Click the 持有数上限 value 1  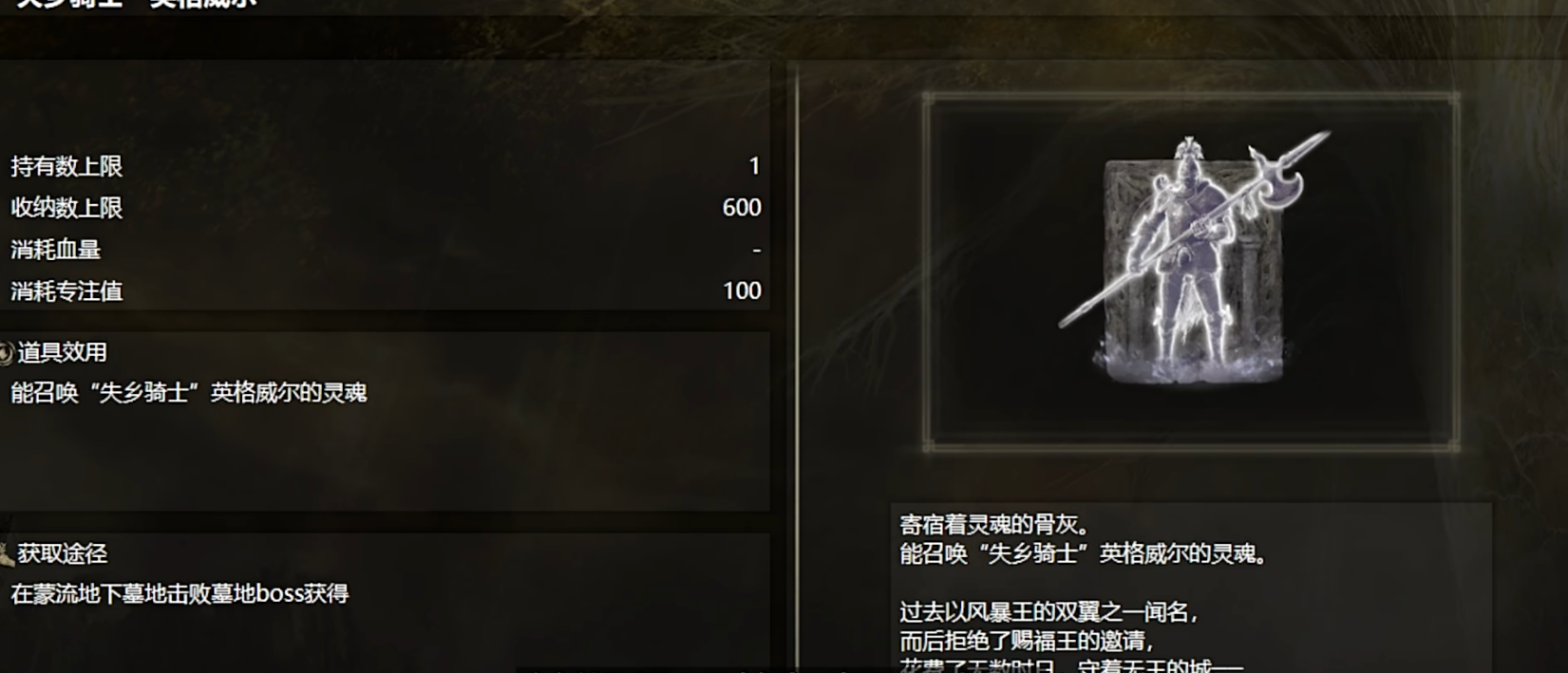[755, 167]
